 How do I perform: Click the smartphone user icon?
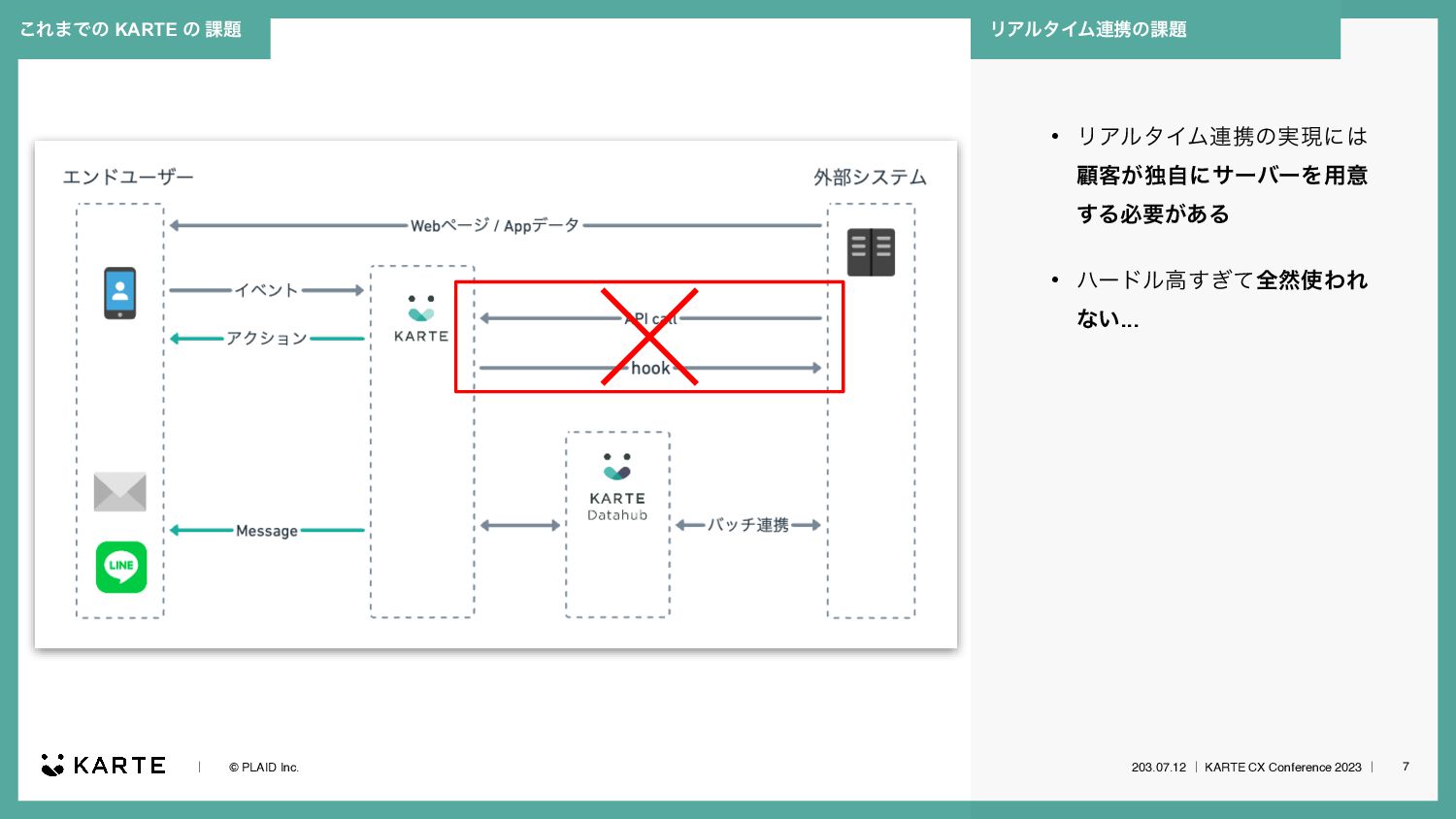(x=120, y=293)
